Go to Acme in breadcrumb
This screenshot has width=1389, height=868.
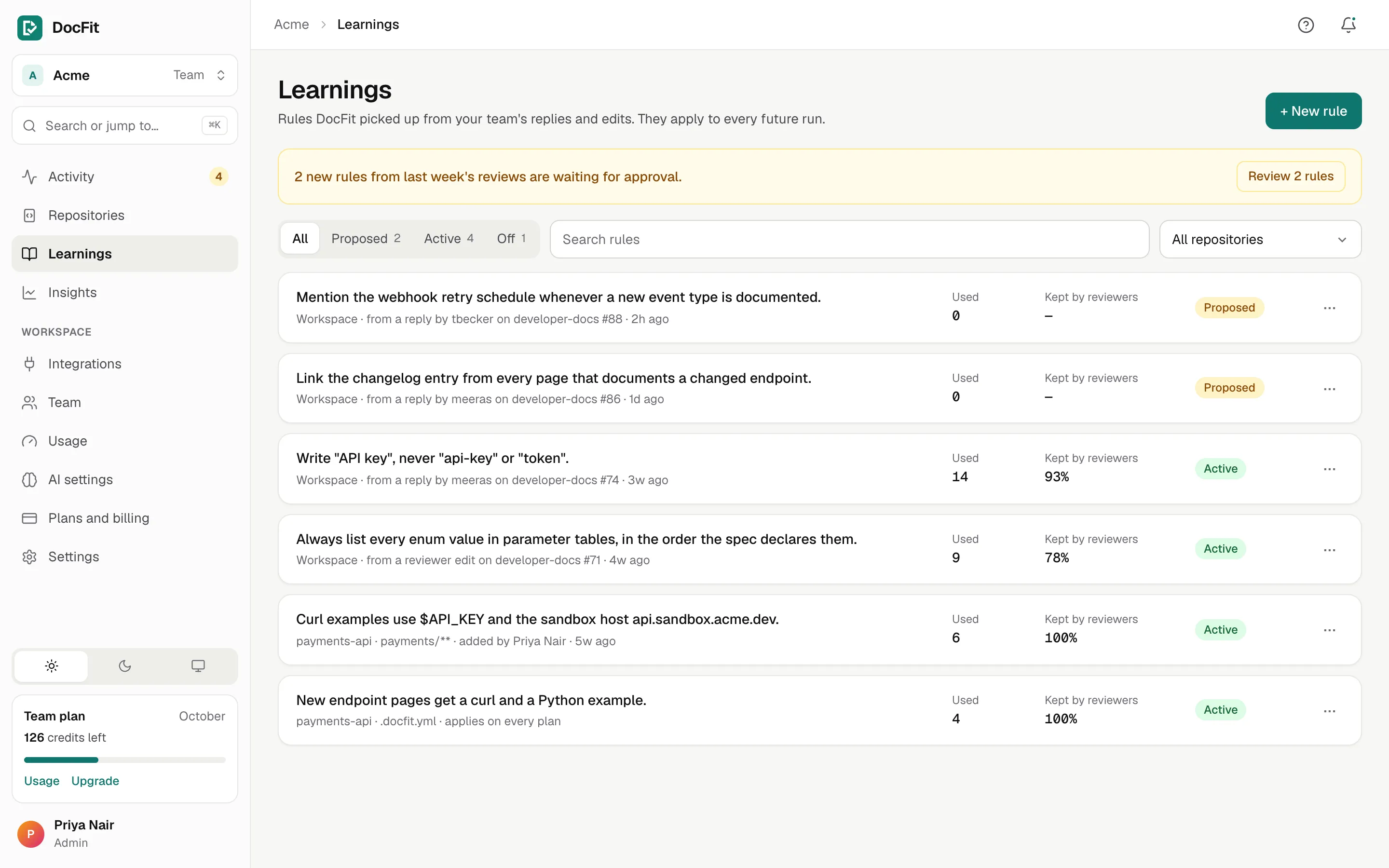click(x=292, y=25)
